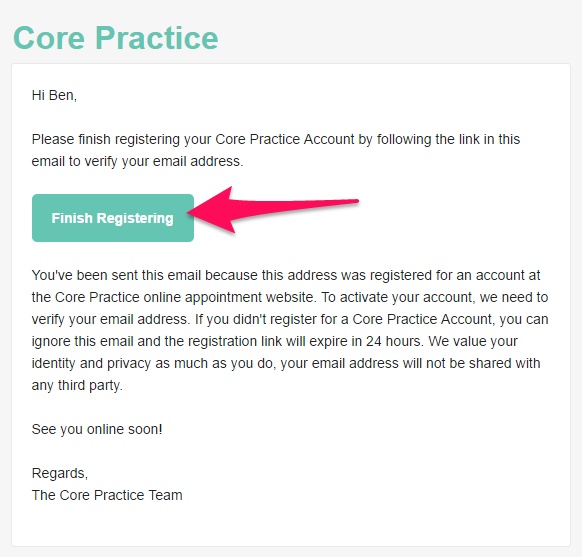Click the "following the link in this" phrase

(448, 139)
